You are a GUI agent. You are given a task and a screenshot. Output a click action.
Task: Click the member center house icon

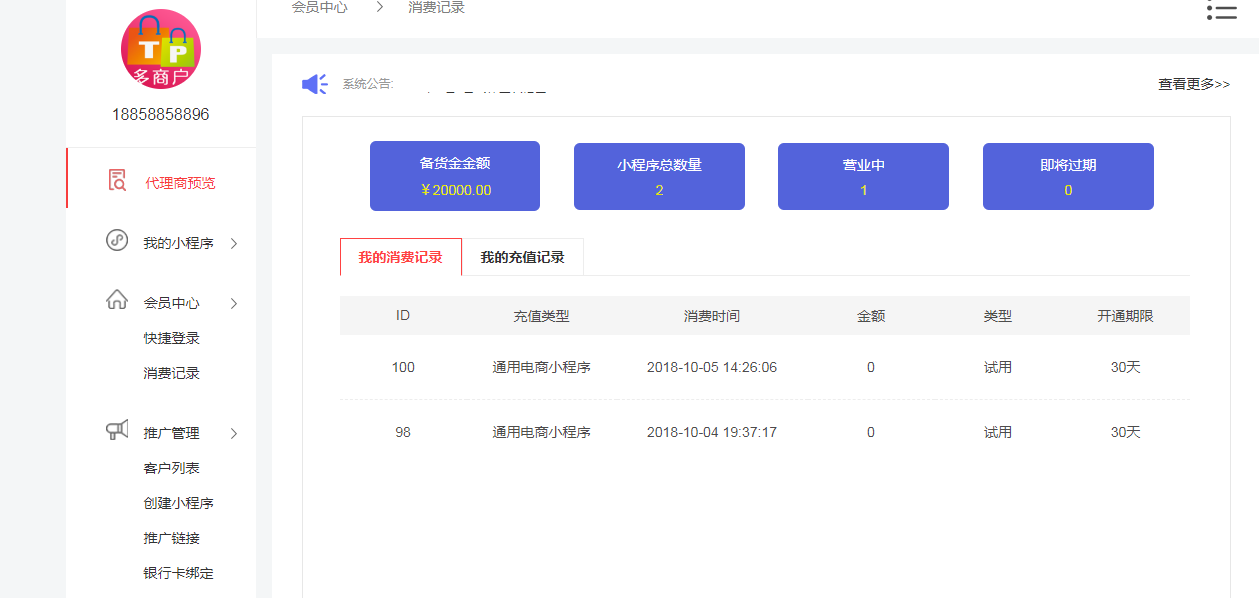pyautogui.click(x=117, y=301)
